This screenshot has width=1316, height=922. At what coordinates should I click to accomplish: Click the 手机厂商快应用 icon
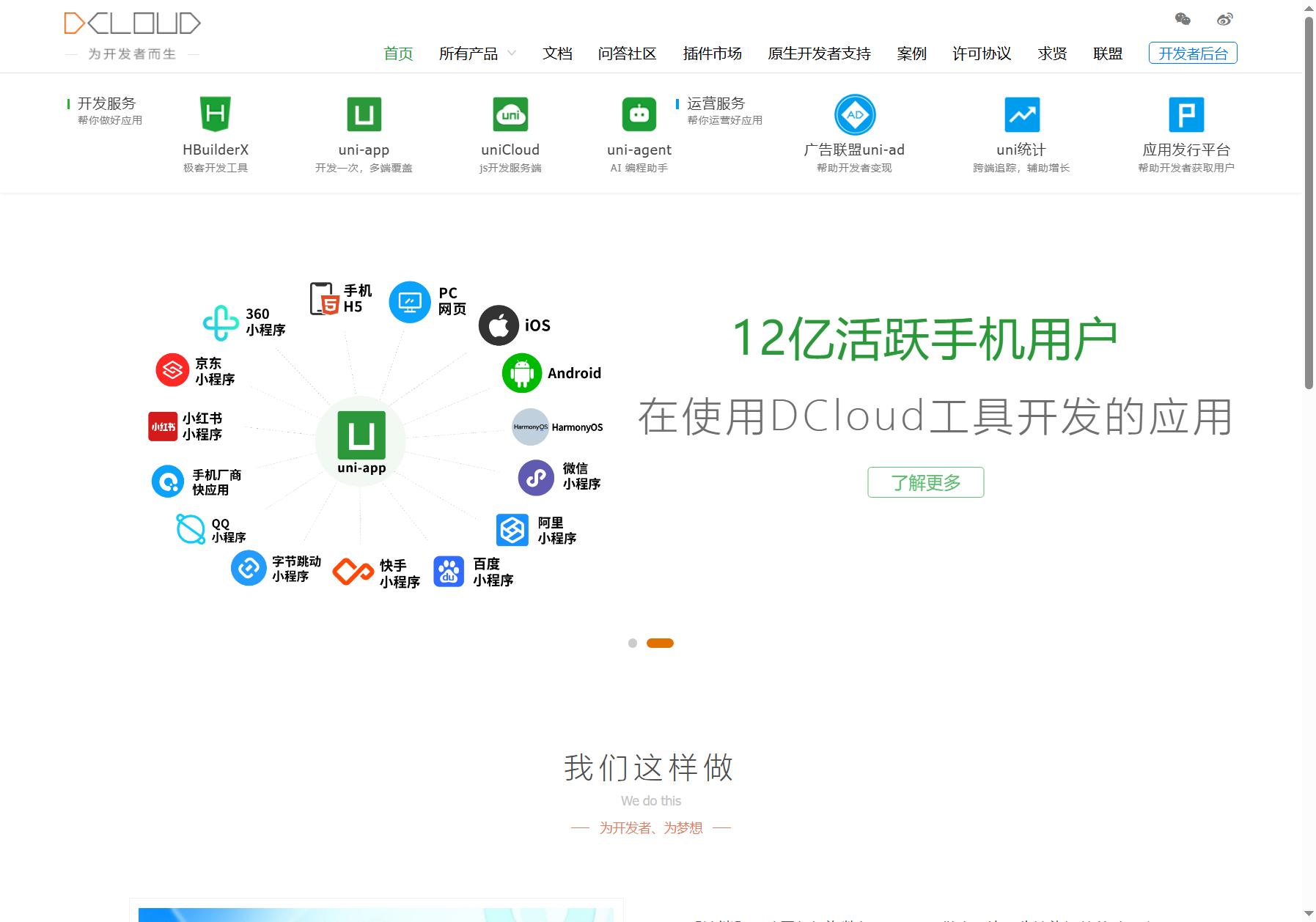point(168,482)
